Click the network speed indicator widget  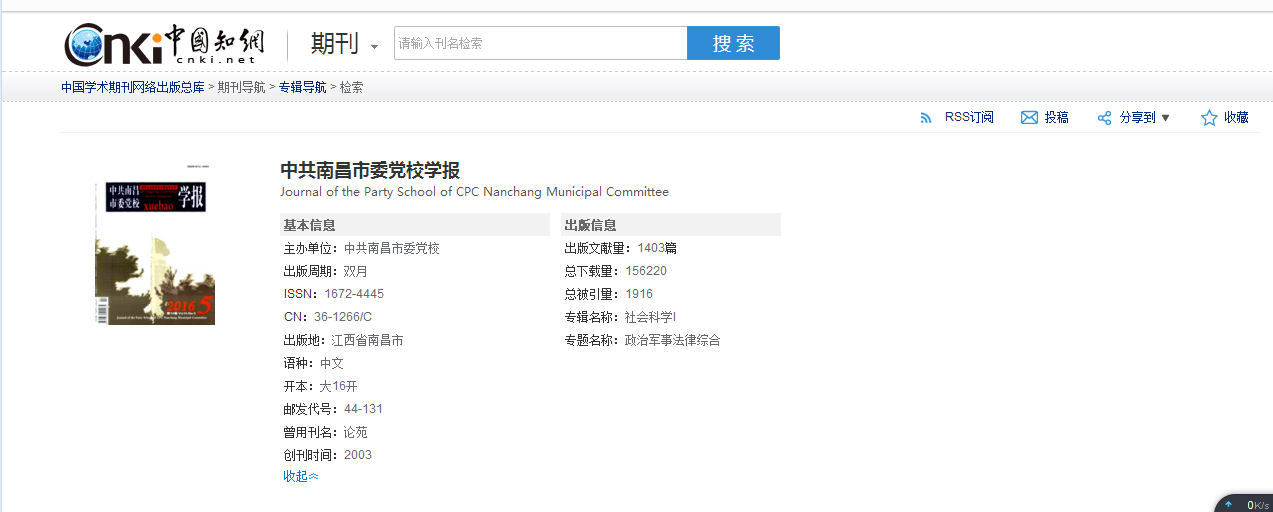click(1243, 503)
